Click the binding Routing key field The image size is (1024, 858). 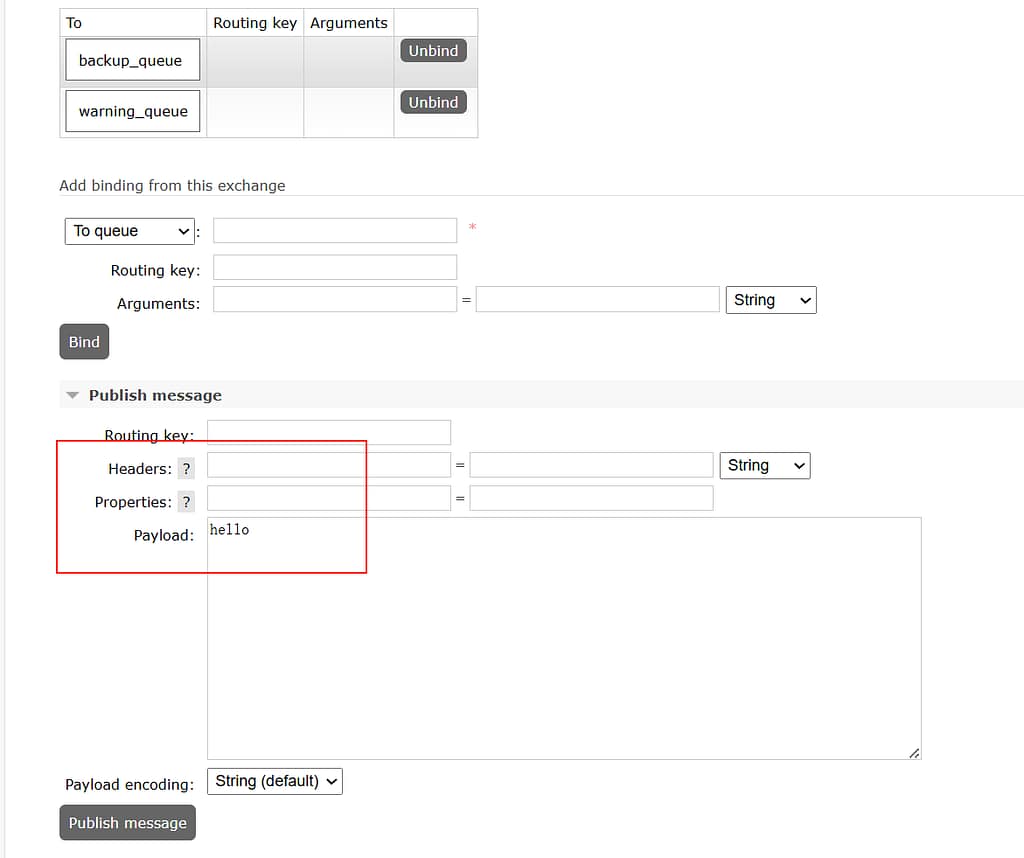[334, 268]
